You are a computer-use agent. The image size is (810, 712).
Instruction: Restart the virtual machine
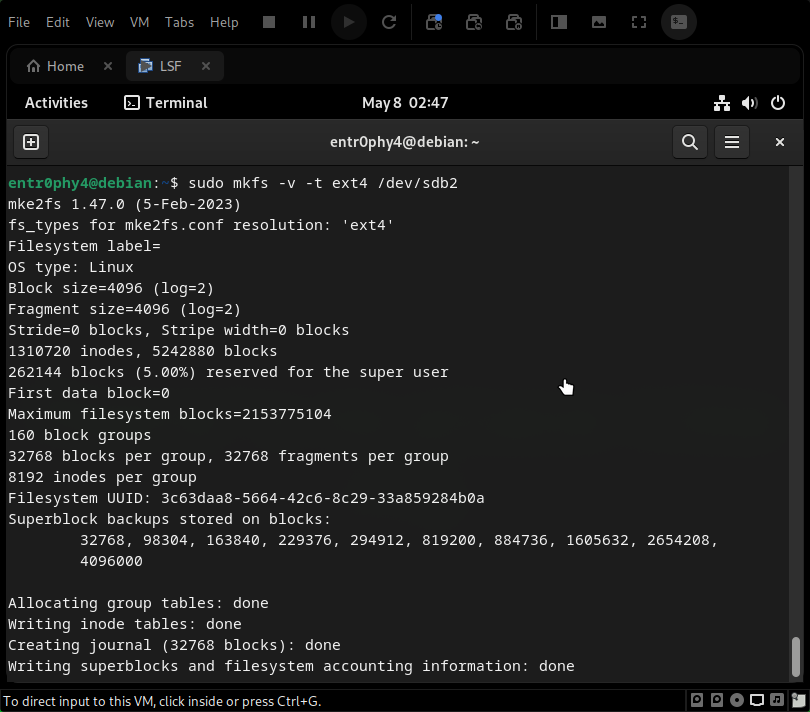[389, 22]
